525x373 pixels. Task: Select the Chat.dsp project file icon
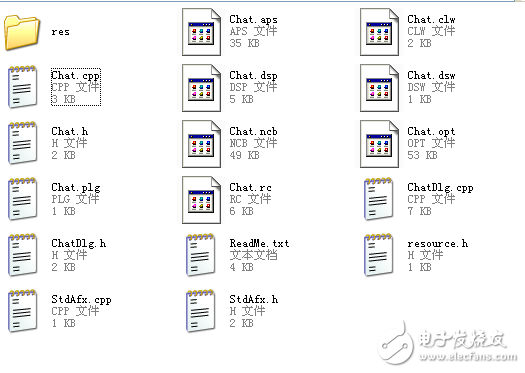click(201, 88)
